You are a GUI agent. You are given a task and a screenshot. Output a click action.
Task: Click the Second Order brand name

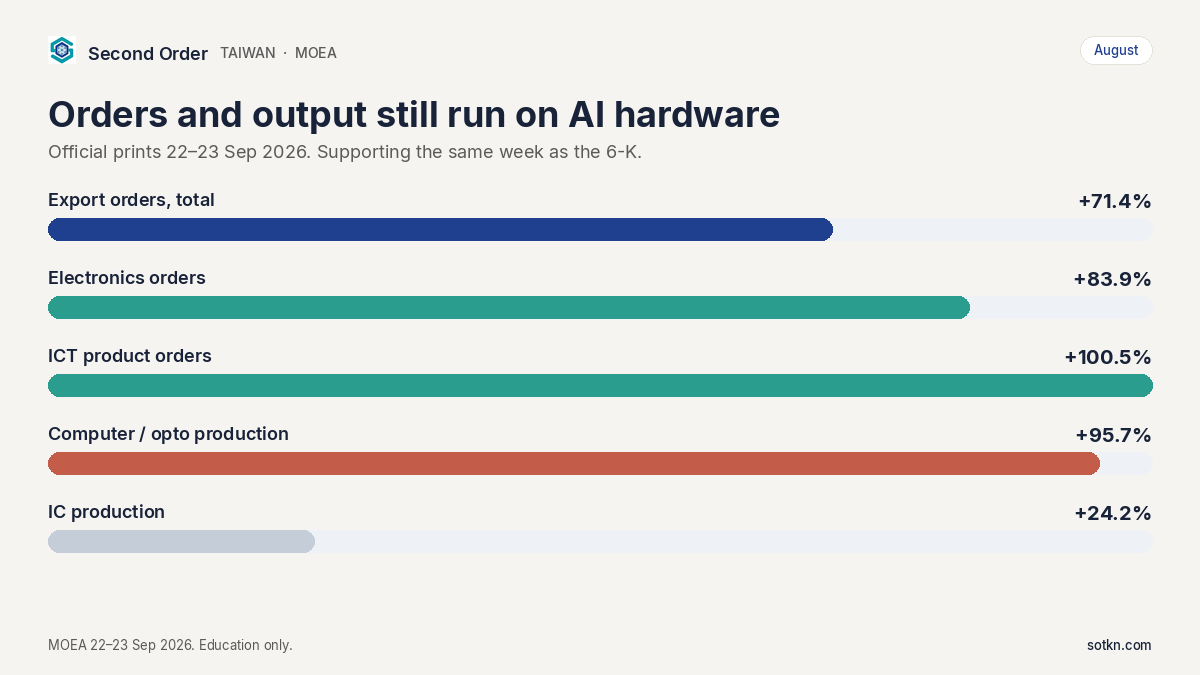coord(148,53)
